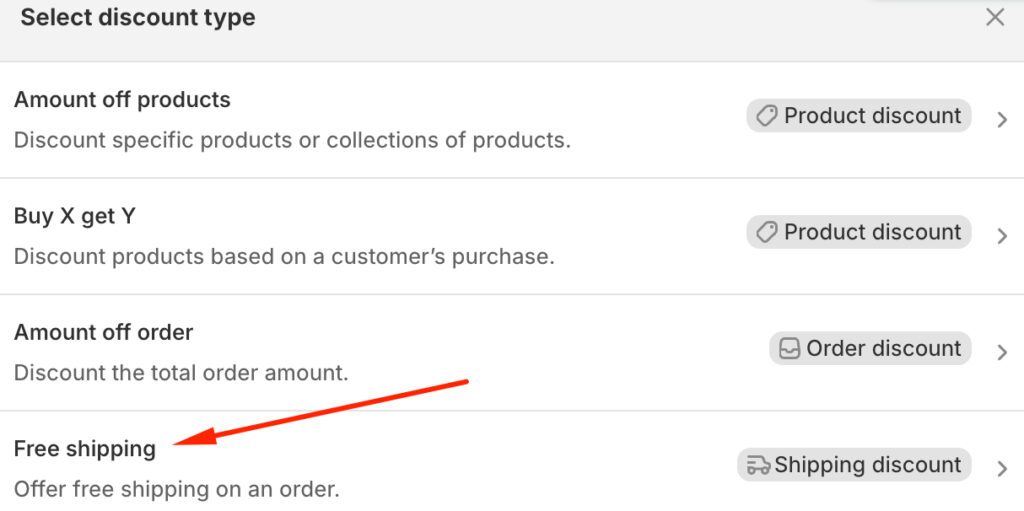
Task: Click the Order discount badge text
Action: tap(883, 349)
